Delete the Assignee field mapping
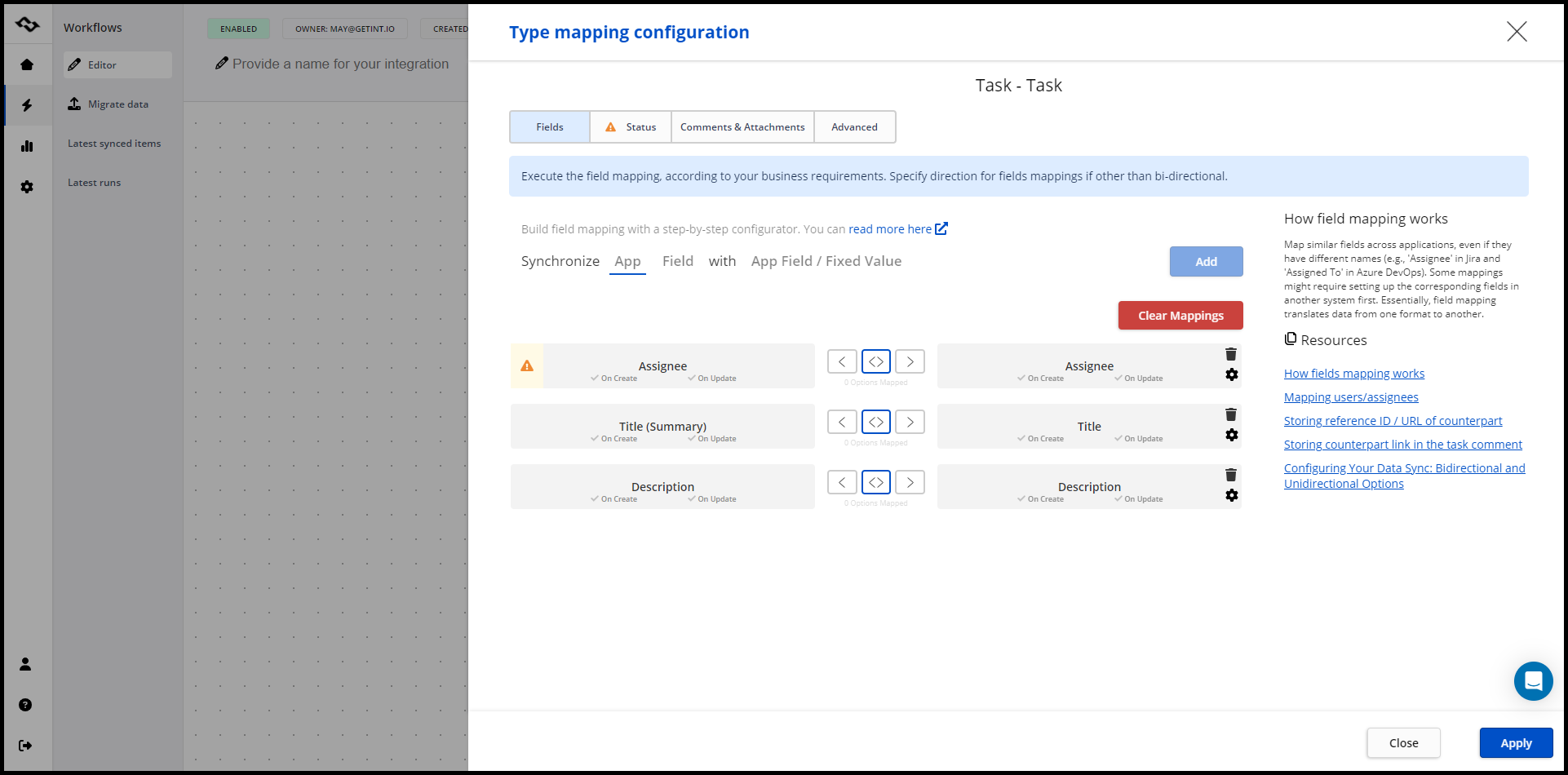 [x=1231, y=354]
